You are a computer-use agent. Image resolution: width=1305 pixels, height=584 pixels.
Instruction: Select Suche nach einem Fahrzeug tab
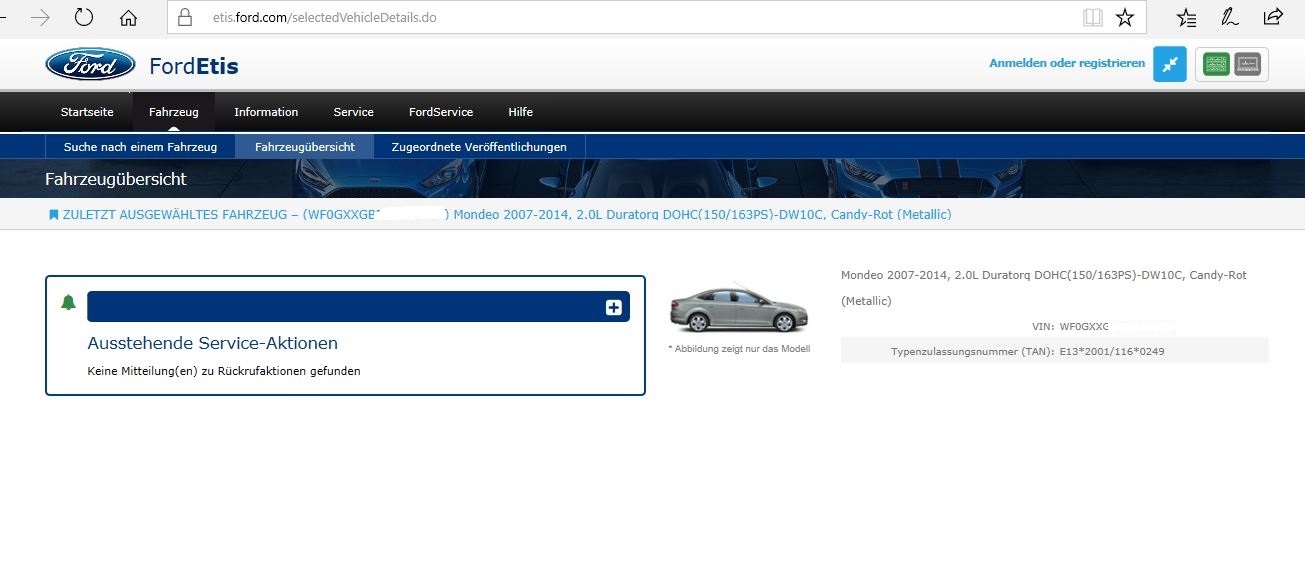pos(140,147)
